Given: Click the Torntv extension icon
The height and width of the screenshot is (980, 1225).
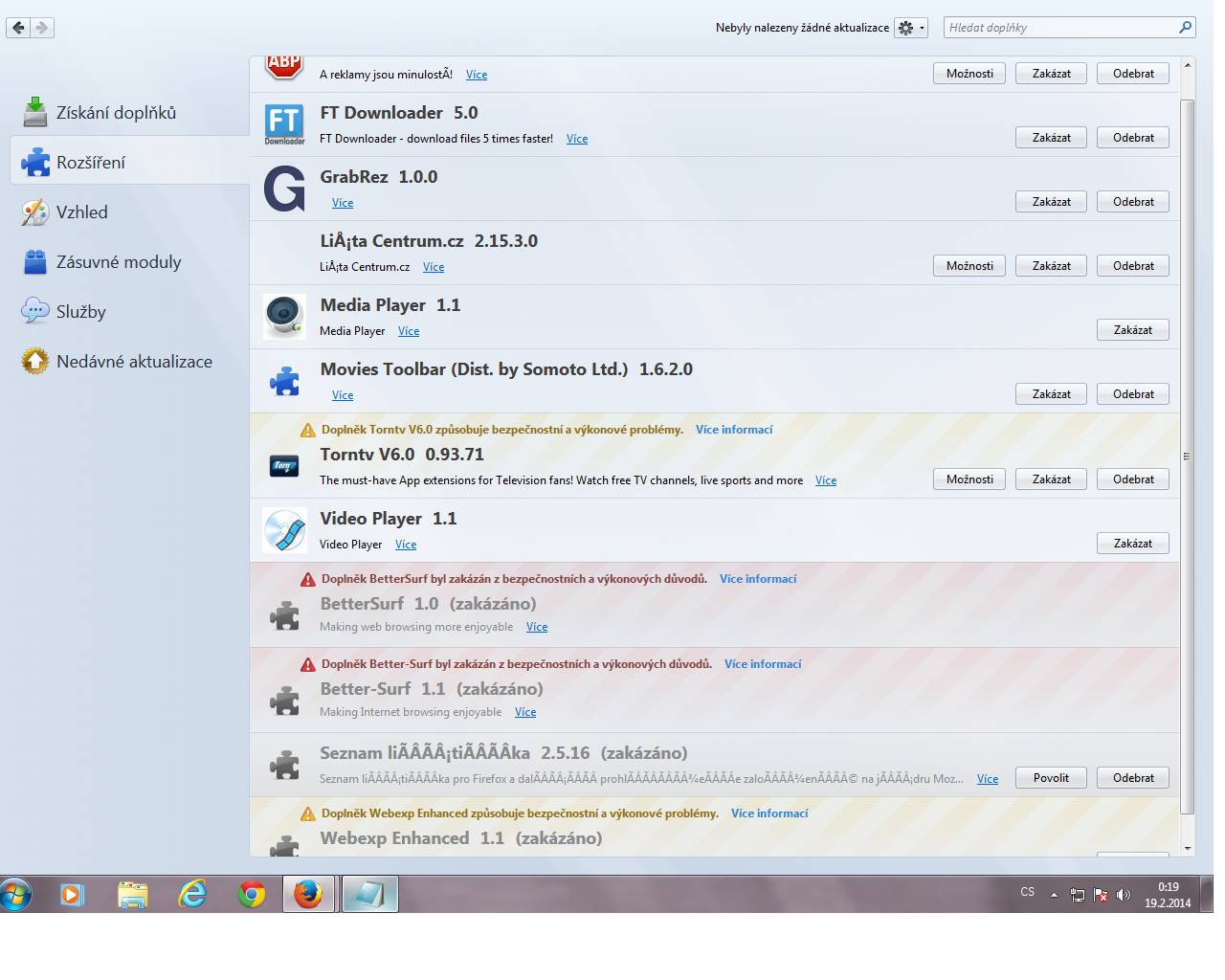Looking at the screenshot, I should (284, 466).
